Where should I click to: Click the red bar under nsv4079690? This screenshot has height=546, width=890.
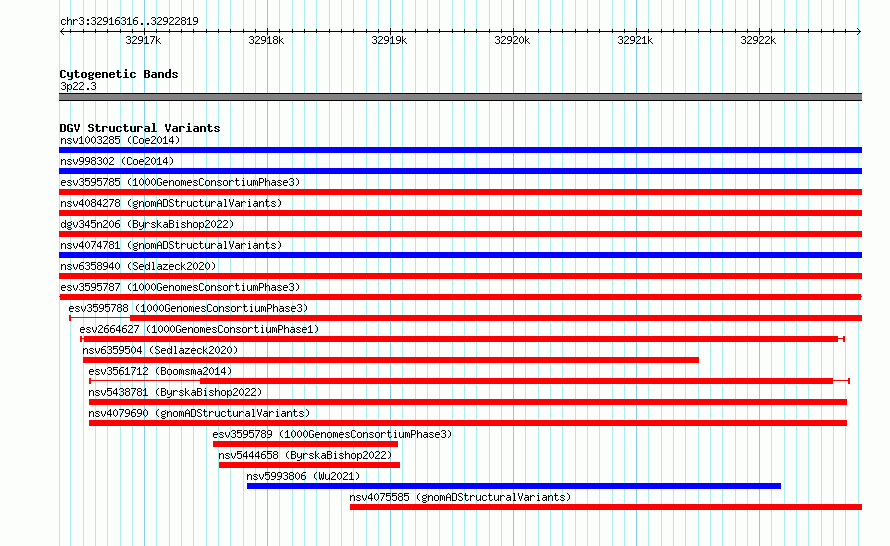[468, 423]
